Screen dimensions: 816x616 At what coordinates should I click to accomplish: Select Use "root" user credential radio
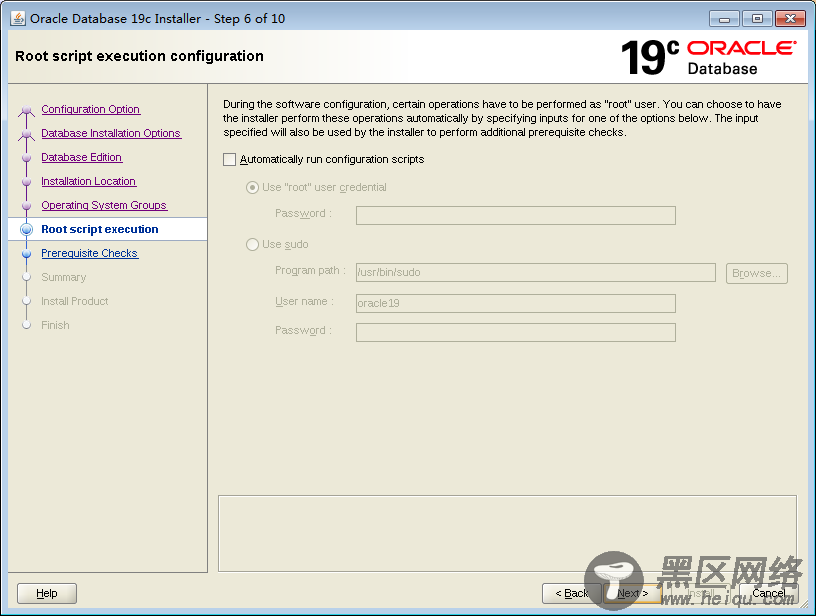pos(252,187)
